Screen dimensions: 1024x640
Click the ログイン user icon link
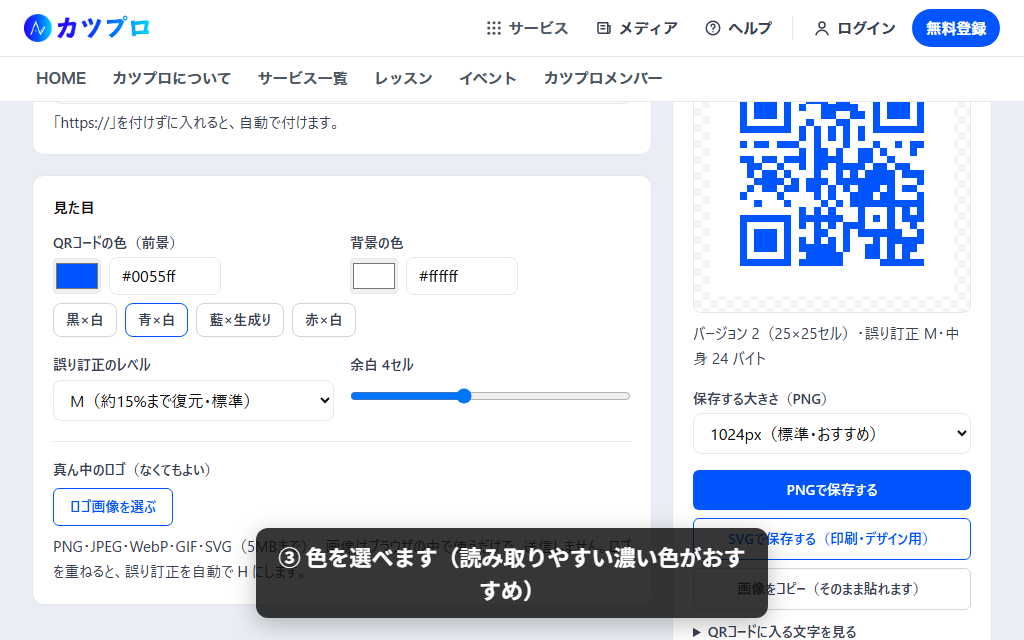pos(854,28)
